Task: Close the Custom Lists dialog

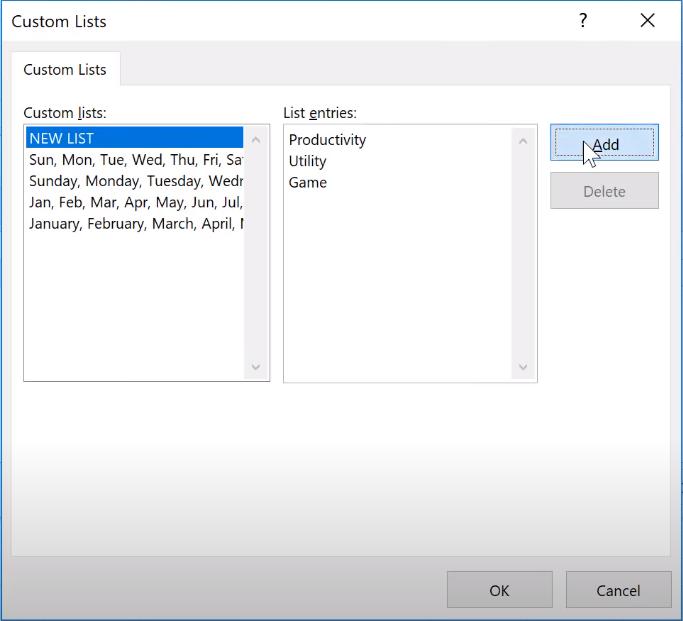Action: tap(647, 21)
